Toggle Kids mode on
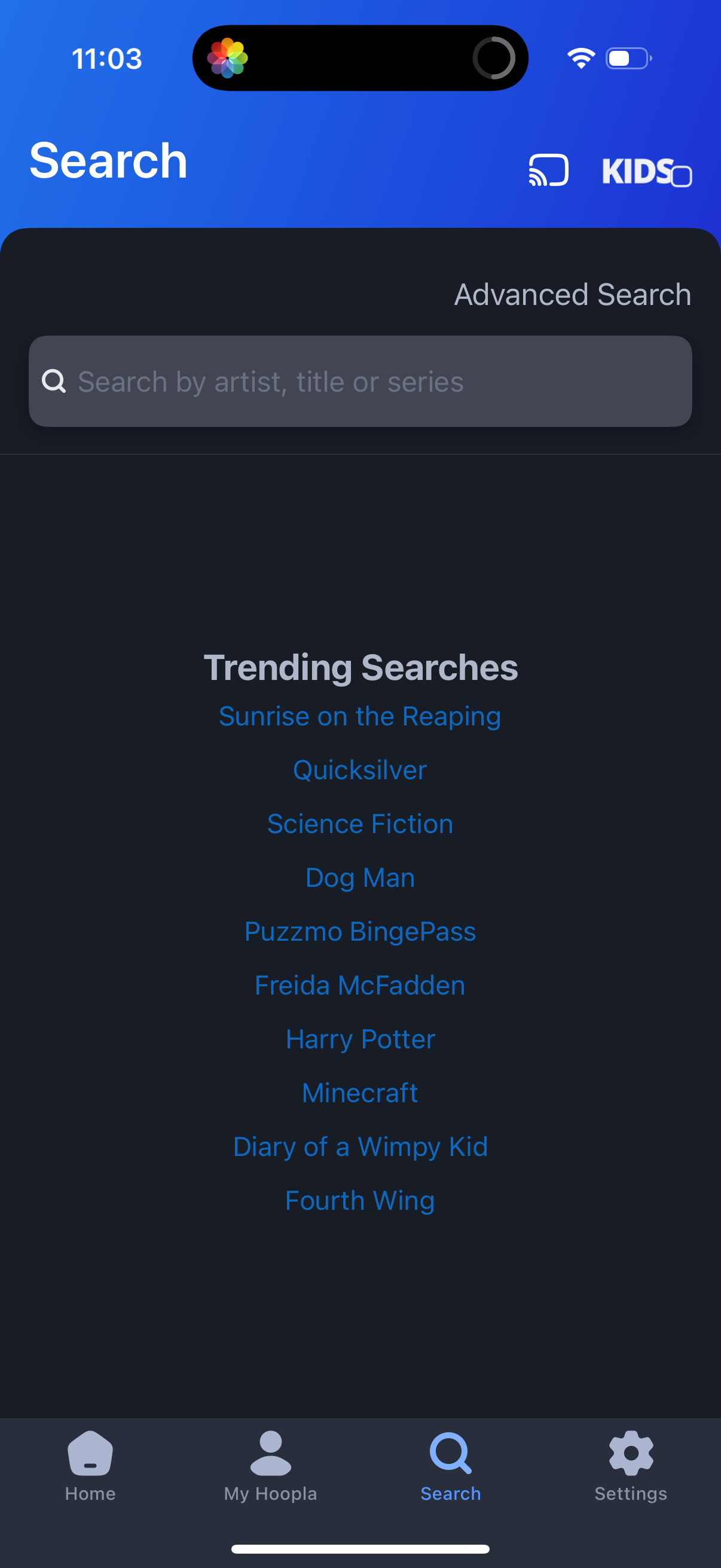Viewport: 721px width, 1568px height. point(646,172)
